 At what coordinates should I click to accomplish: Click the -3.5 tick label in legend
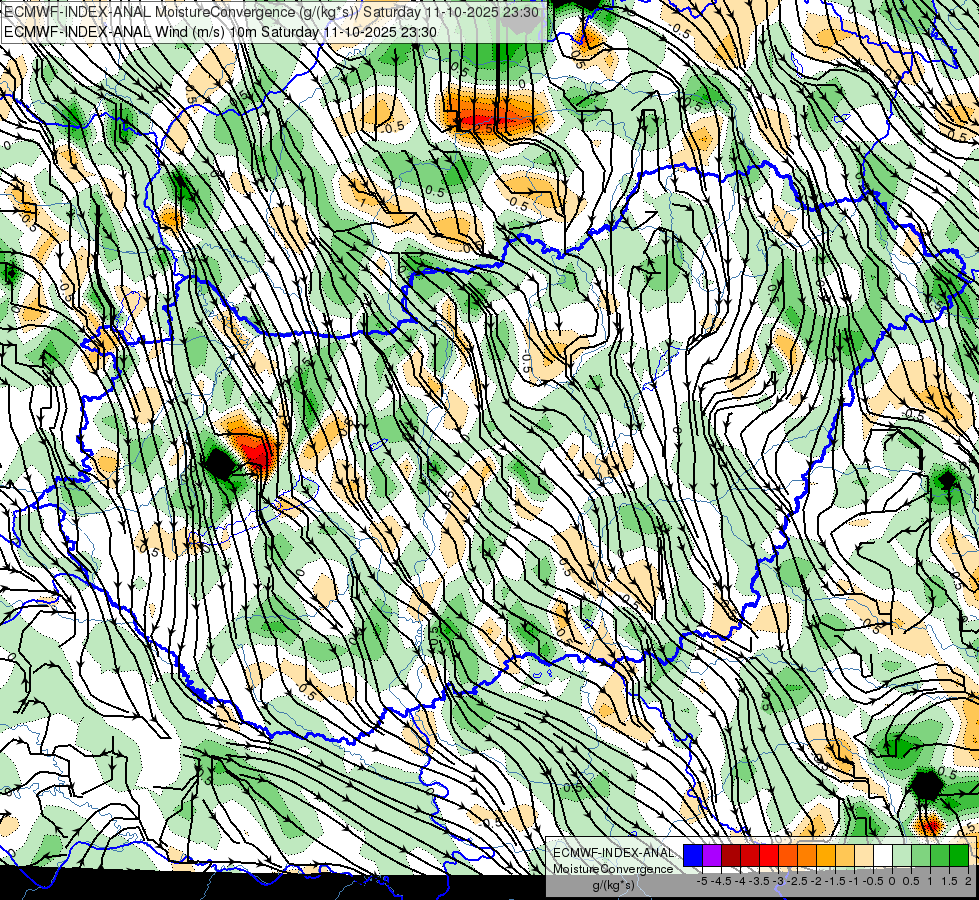coord(759,881)
